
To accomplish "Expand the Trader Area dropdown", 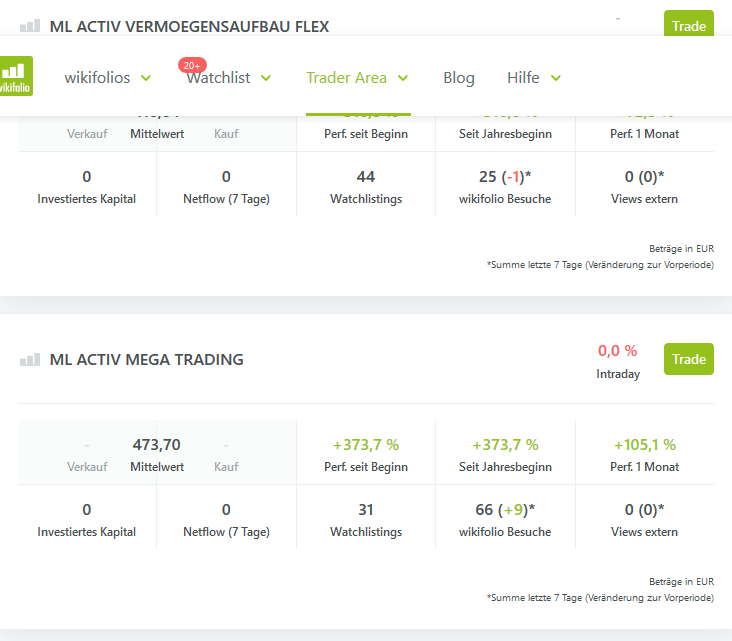I will (403, 78).
